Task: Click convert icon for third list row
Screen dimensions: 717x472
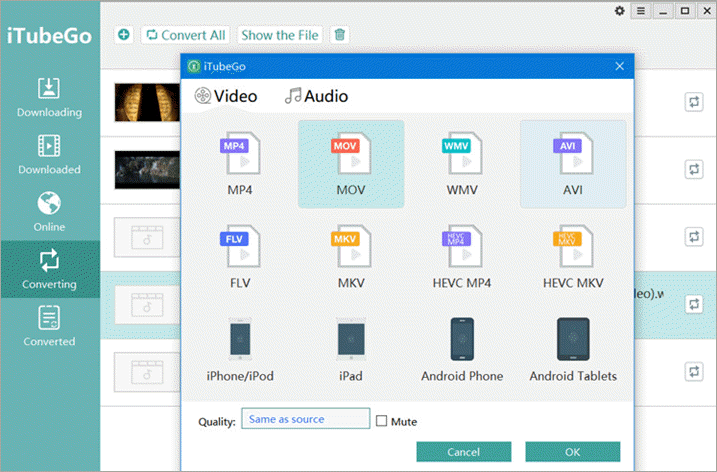Action: click(x=694, y=237)
